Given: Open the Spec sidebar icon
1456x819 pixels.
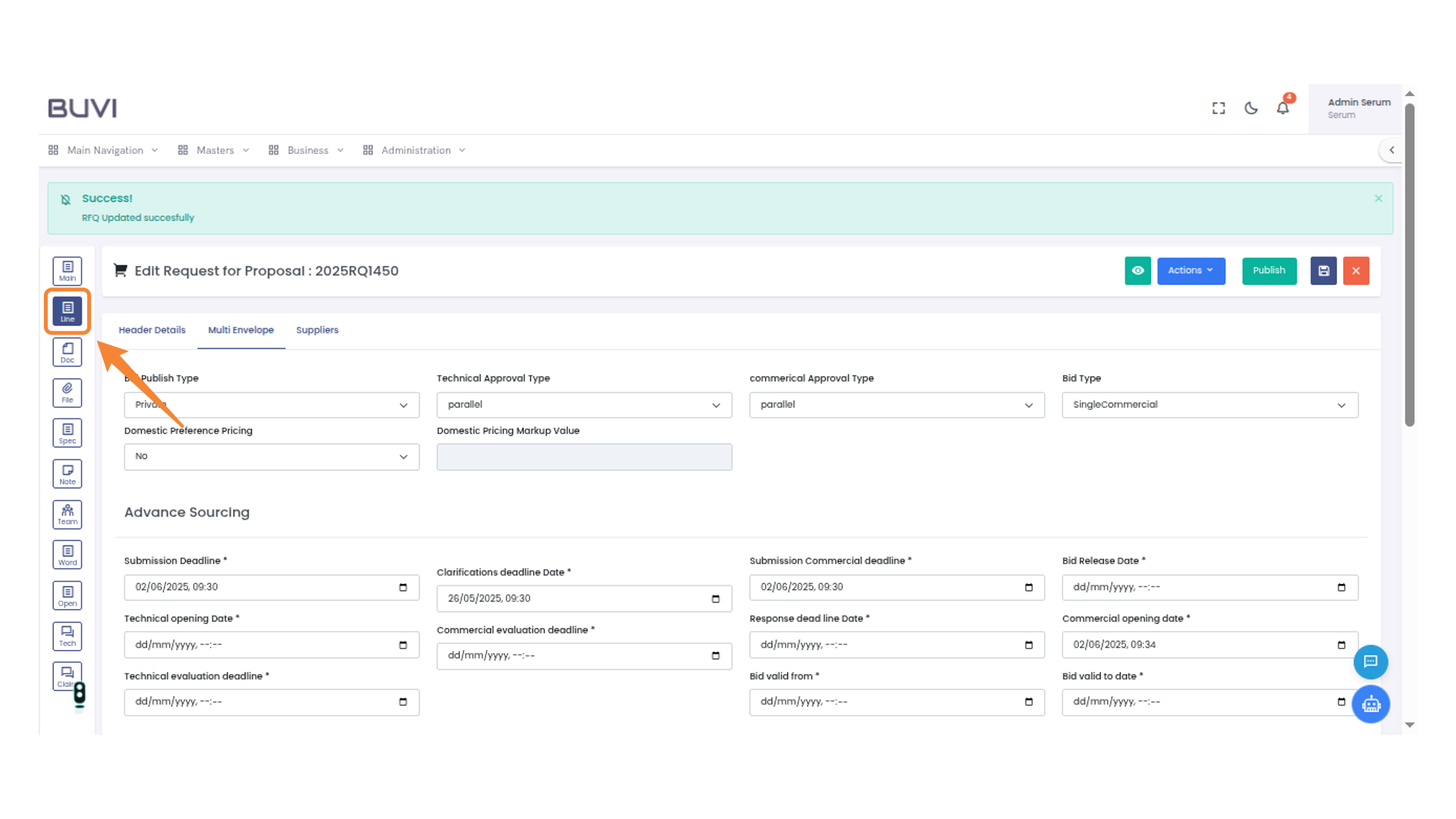Looking at the screenshot, I should click(67, 433).
